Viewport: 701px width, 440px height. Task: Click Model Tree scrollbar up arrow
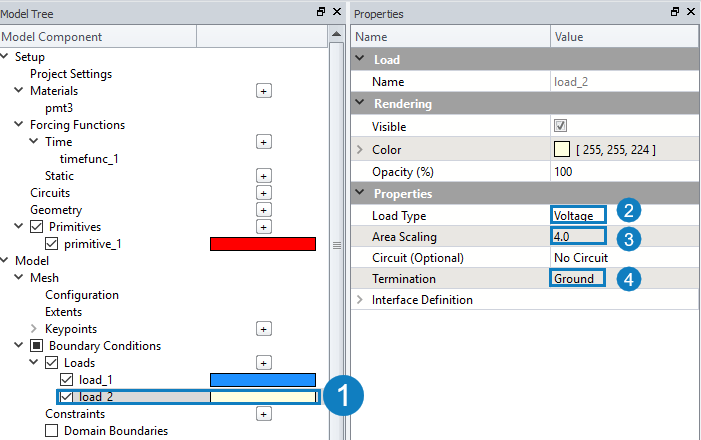coord(337,34)
